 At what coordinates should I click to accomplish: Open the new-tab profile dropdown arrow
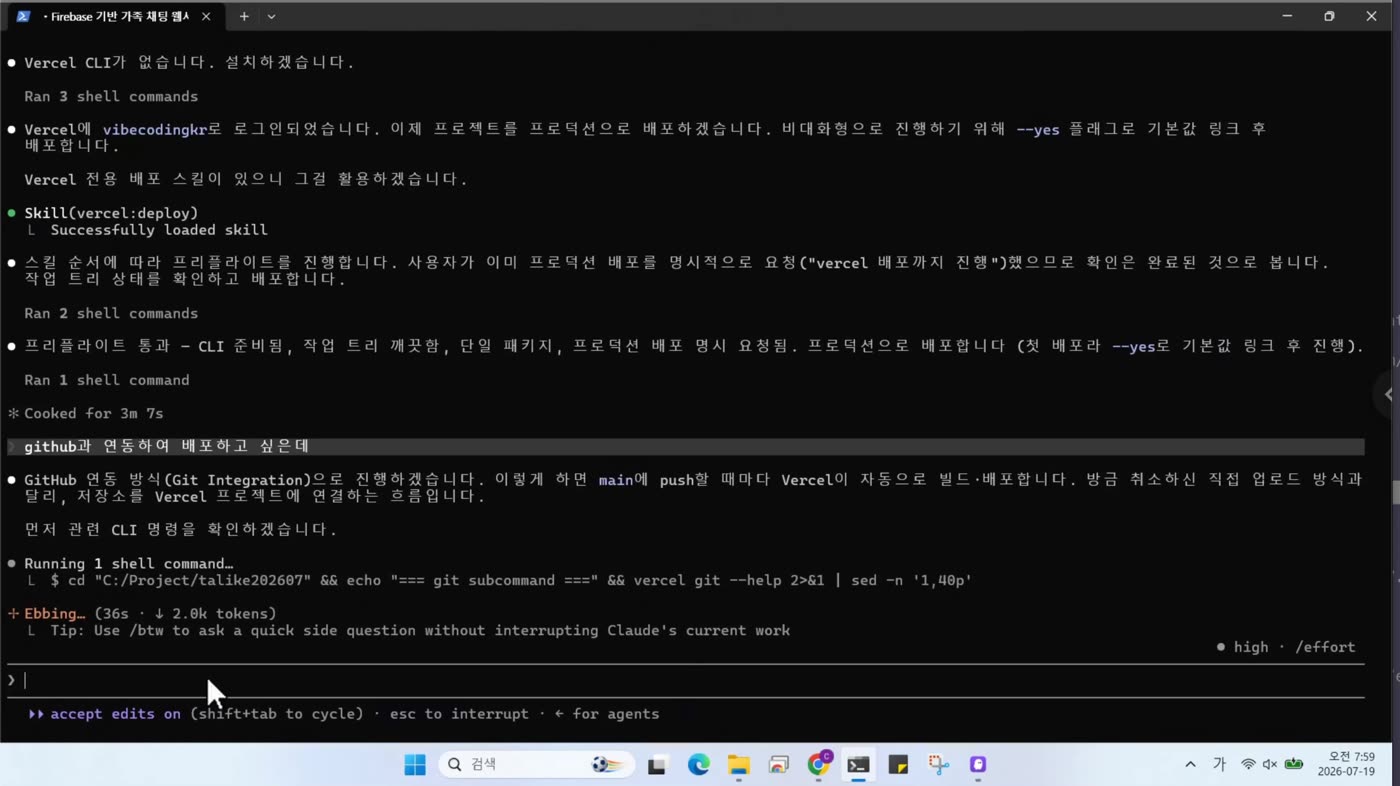[271, 16]
